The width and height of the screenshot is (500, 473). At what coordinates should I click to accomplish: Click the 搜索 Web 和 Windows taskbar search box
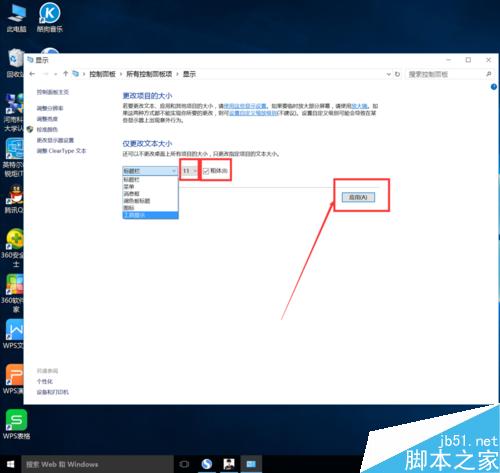click(97, 464)
